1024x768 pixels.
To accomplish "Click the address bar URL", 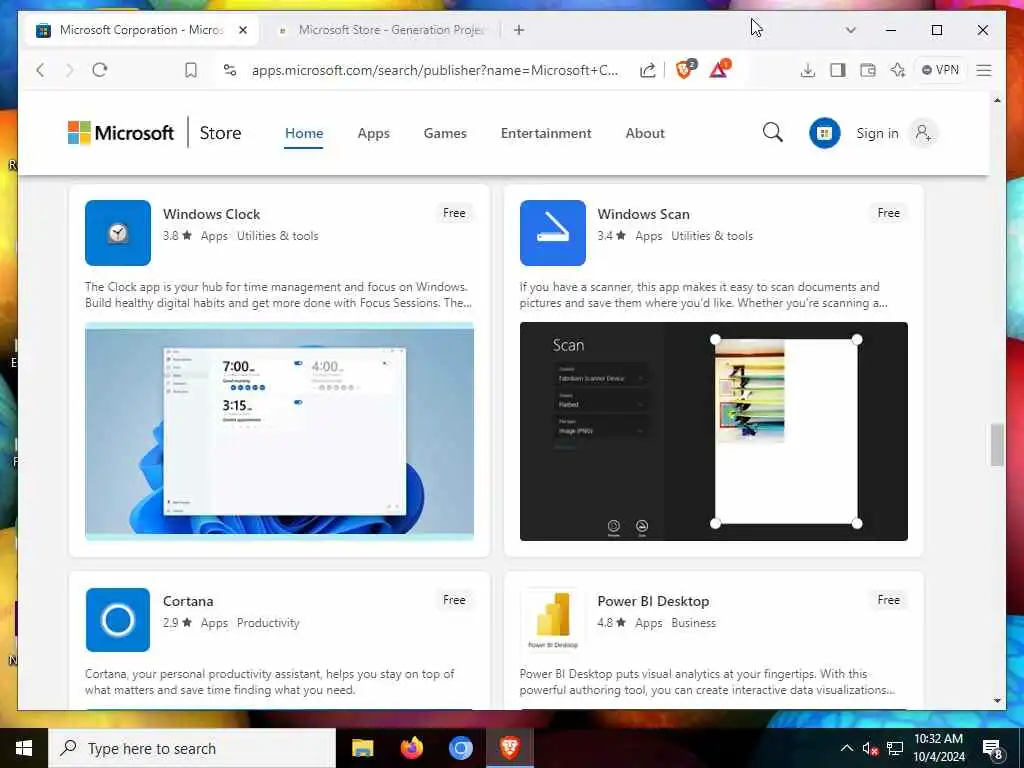I will click(435, 70).
